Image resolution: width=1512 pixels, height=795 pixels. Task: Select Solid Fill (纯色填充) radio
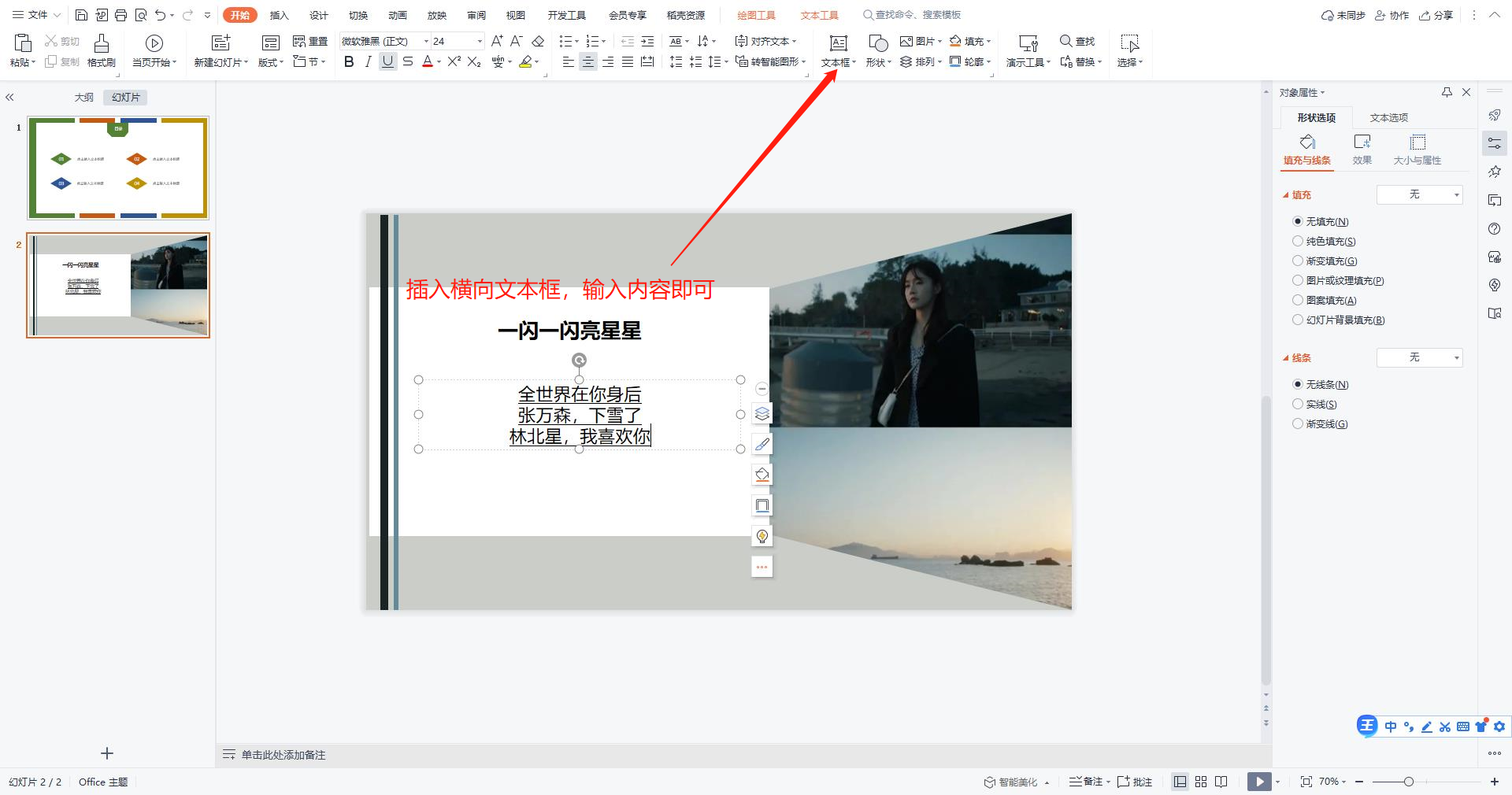tap(1298, 241)
